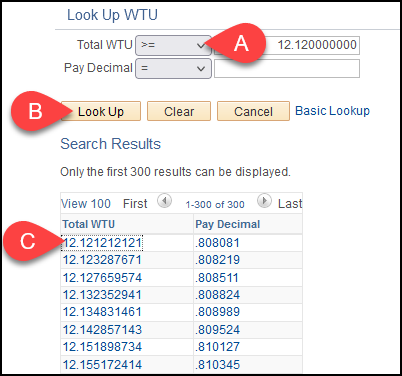Click the Look Up button
The width and height of the screenshot is (402, 376).
coord(101,111)
